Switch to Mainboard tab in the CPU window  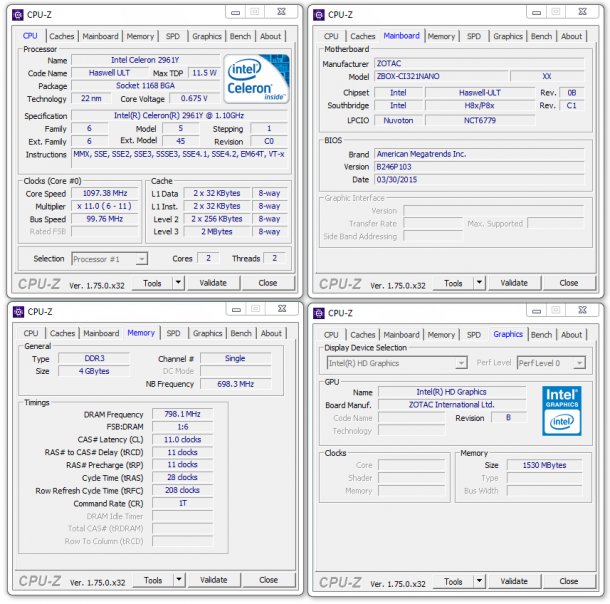click(100, 36)
